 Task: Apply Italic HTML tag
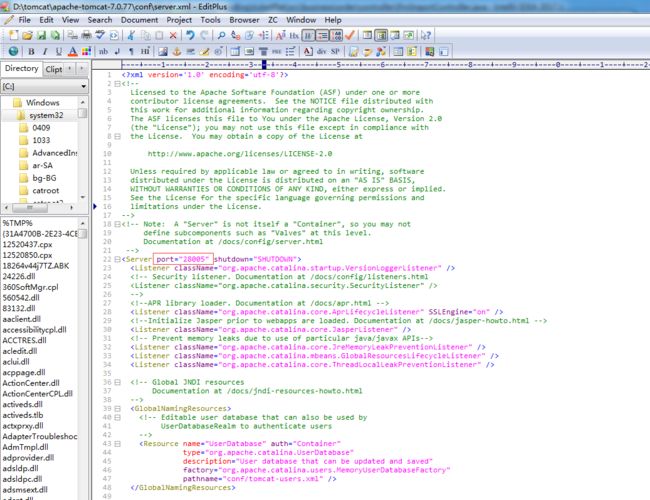[x=45, y=51]
